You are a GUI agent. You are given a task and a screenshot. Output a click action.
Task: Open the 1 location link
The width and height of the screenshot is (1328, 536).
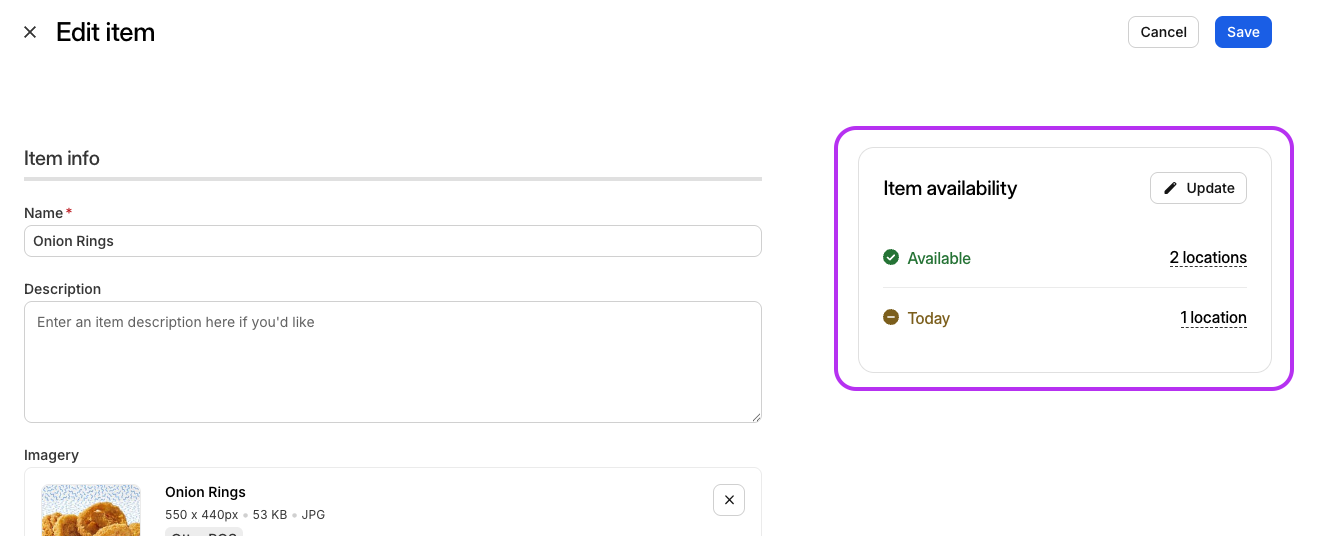1213,318
